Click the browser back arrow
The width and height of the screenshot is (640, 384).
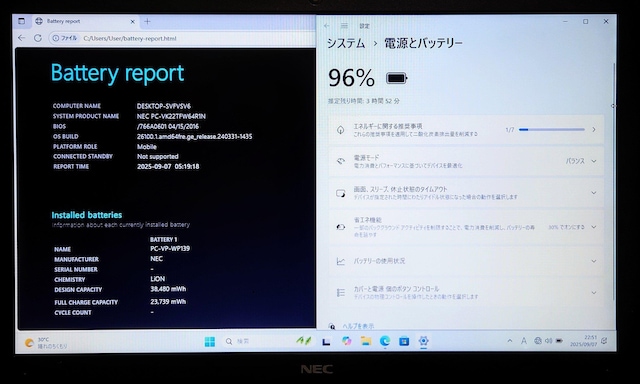22,38
